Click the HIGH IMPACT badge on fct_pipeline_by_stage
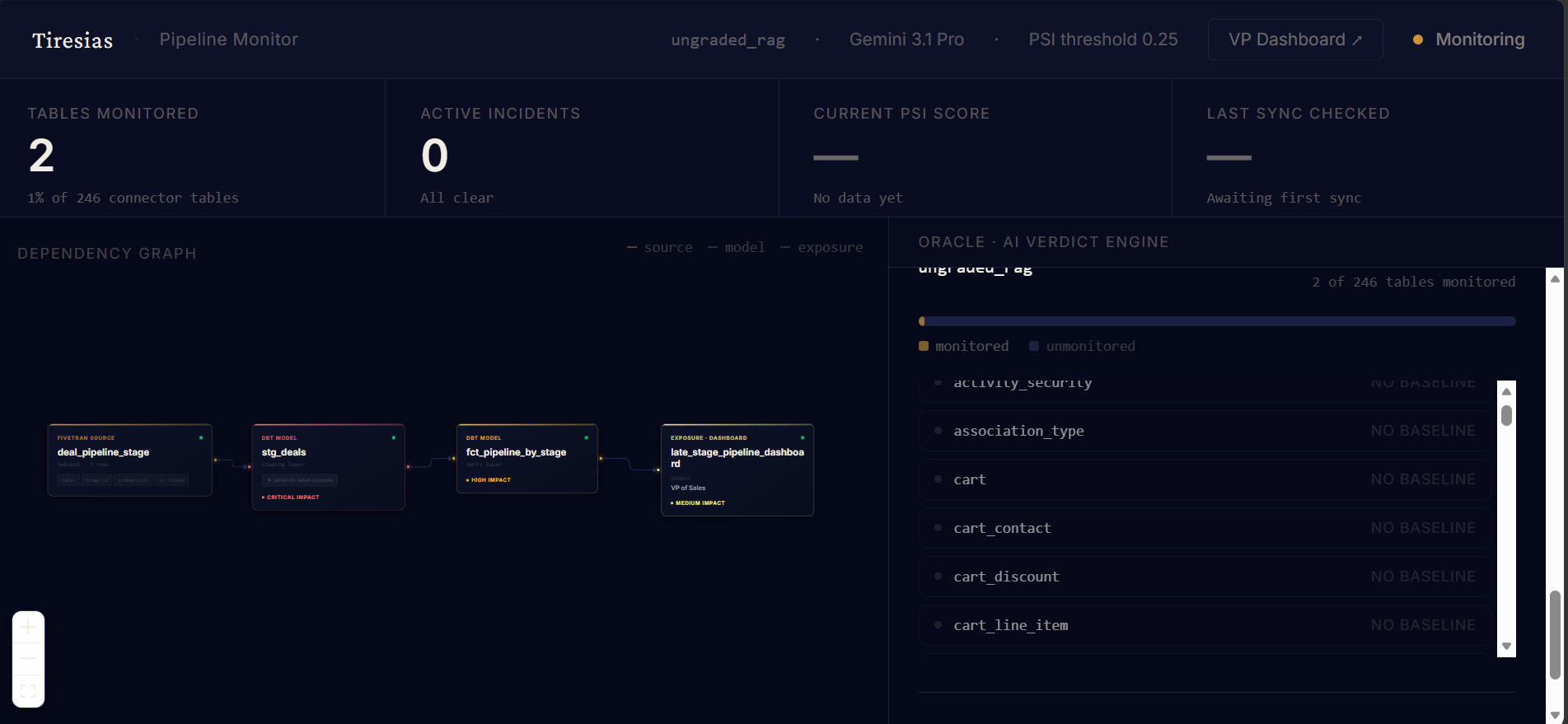Screen dimensions: 1568x724 pos(489,480)
